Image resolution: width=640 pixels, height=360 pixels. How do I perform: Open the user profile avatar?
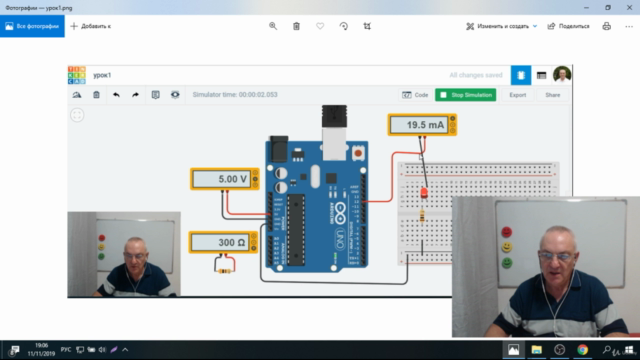click(562, 75)
